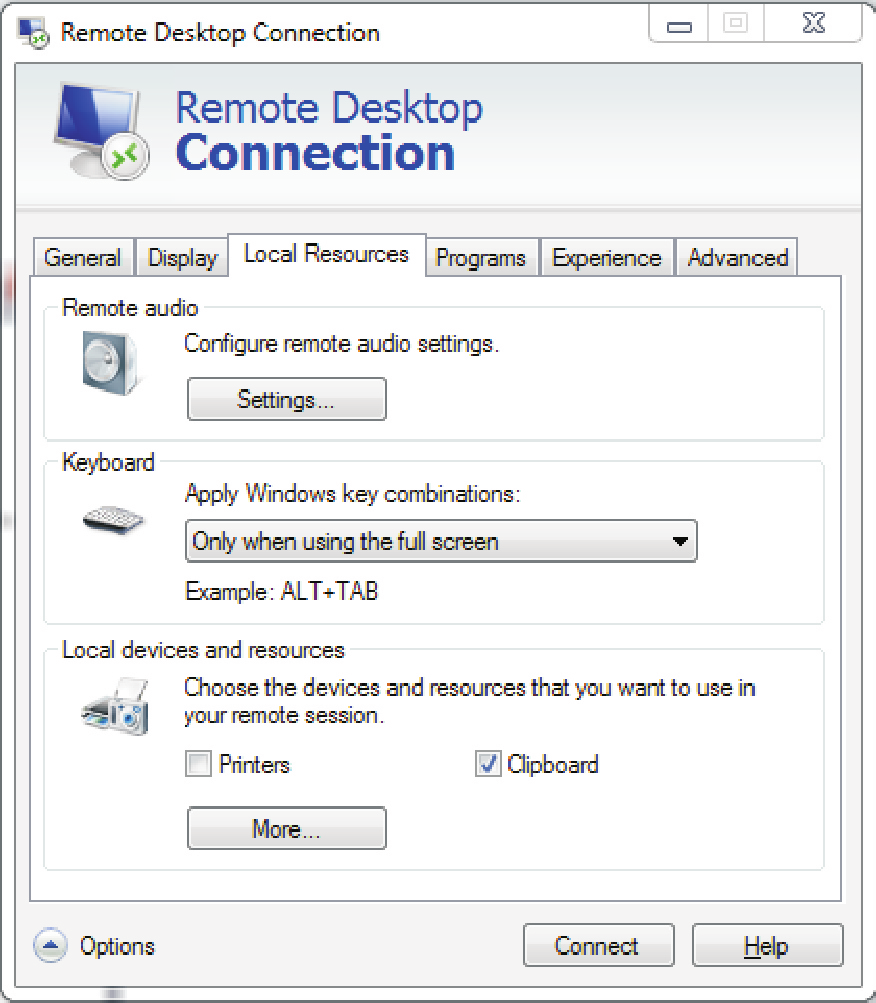Click the dropdown arrow on the keyboard combo box
This screenshot has height=1003, width=876.
[x=682, y=541]
